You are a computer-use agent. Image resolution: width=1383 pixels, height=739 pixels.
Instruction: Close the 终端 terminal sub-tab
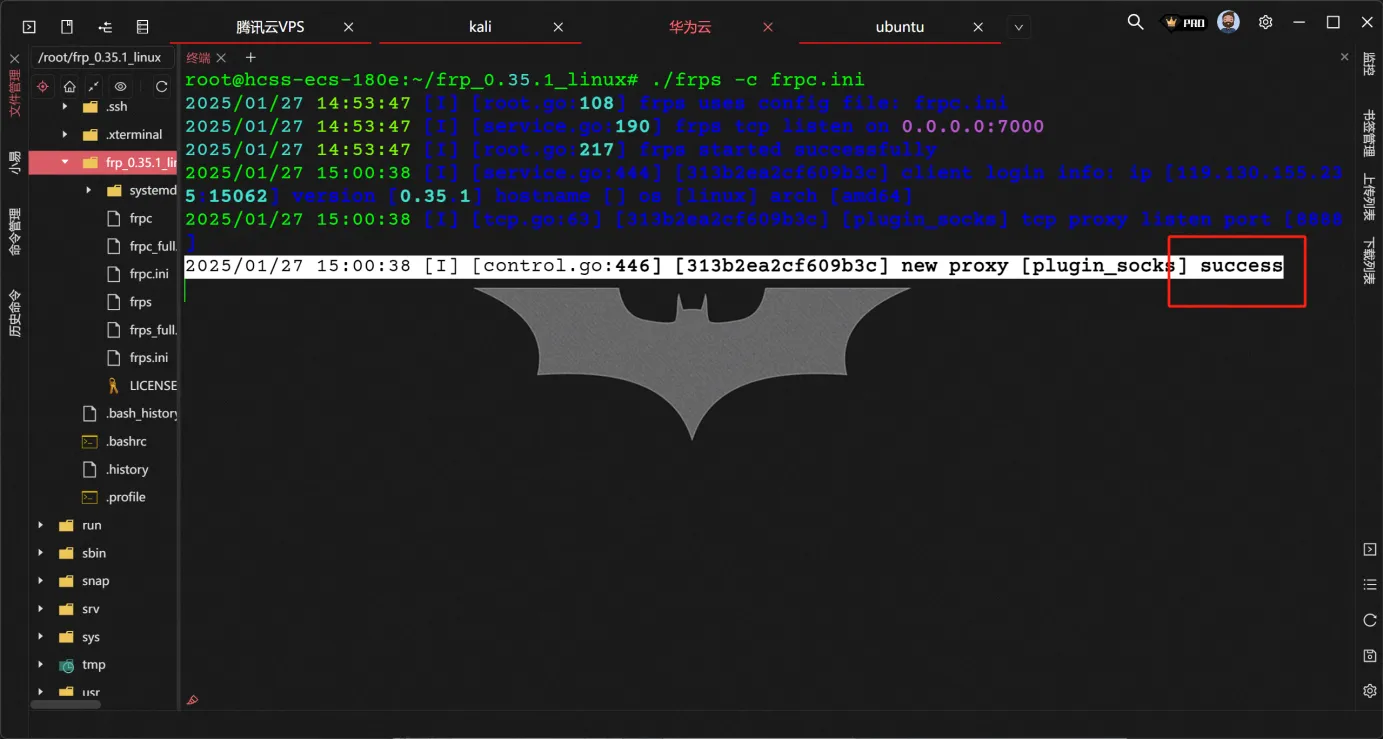click(x=221, y=58)
